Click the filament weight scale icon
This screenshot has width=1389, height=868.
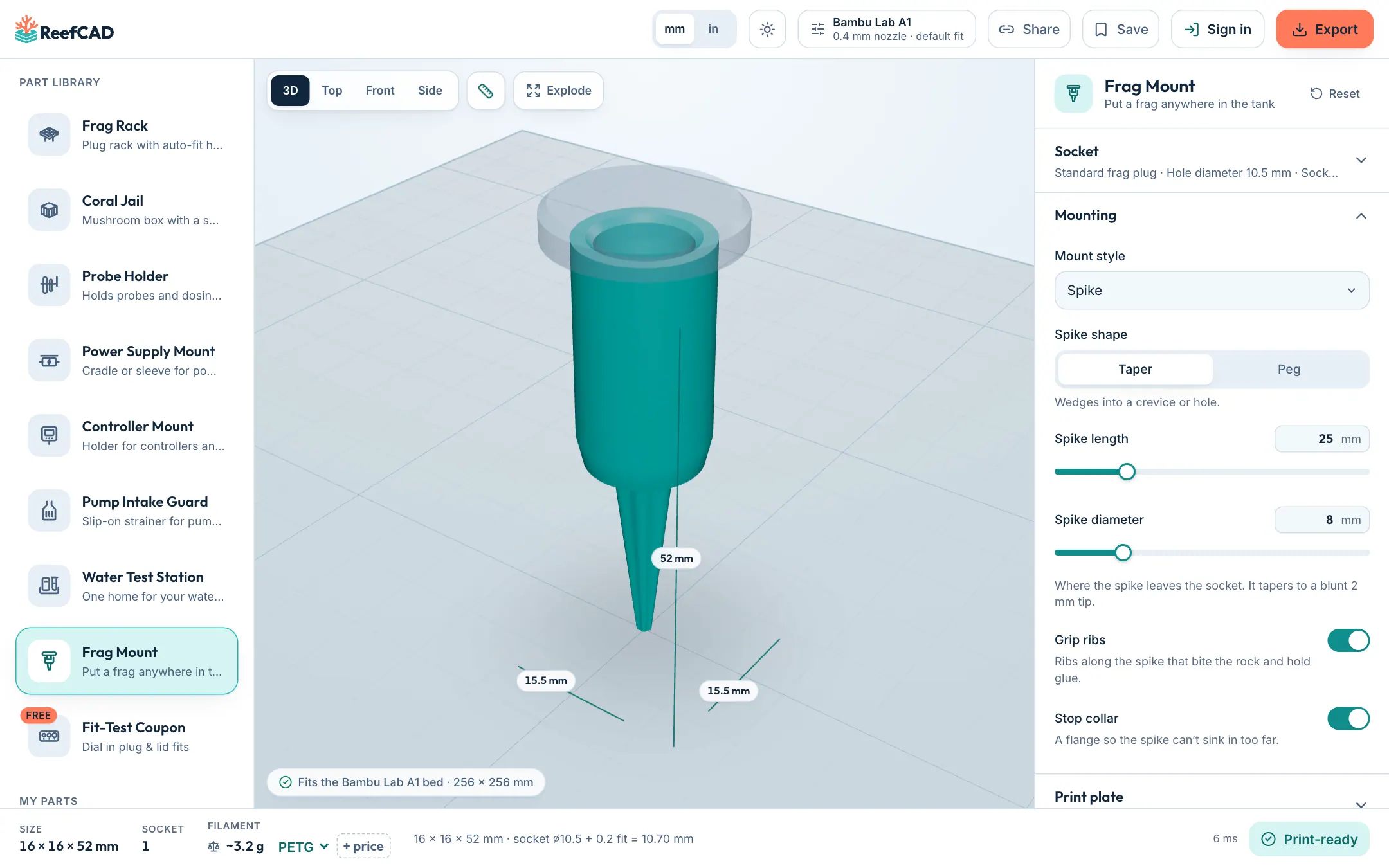click(213, 846)
